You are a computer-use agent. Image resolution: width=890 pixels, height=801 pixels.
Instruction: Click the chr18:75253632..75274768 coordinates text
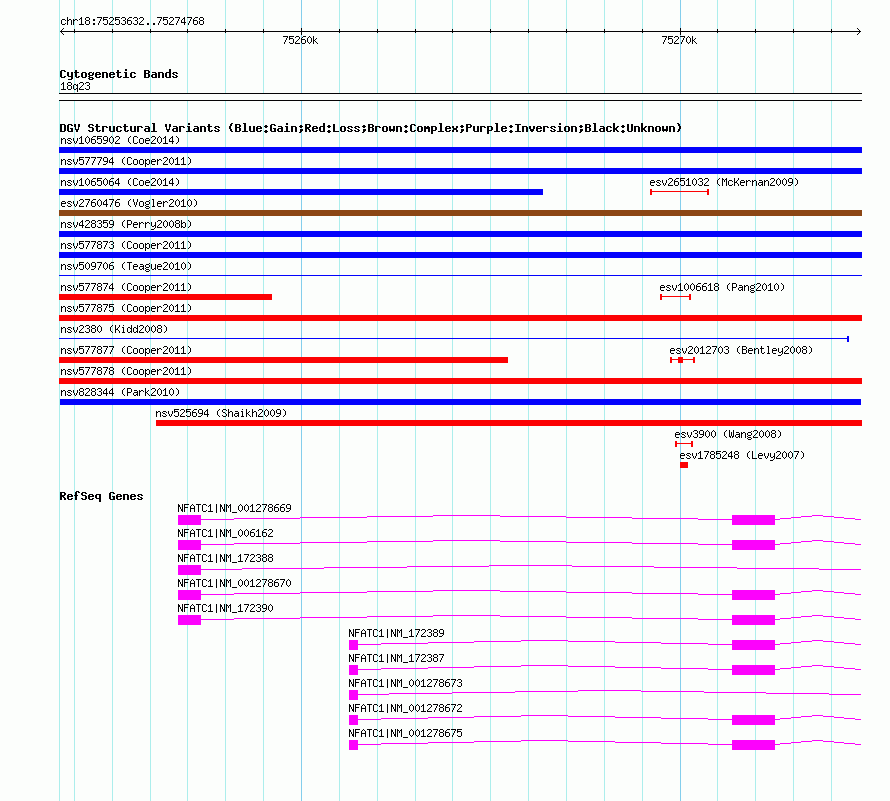(x=132, y=21)
